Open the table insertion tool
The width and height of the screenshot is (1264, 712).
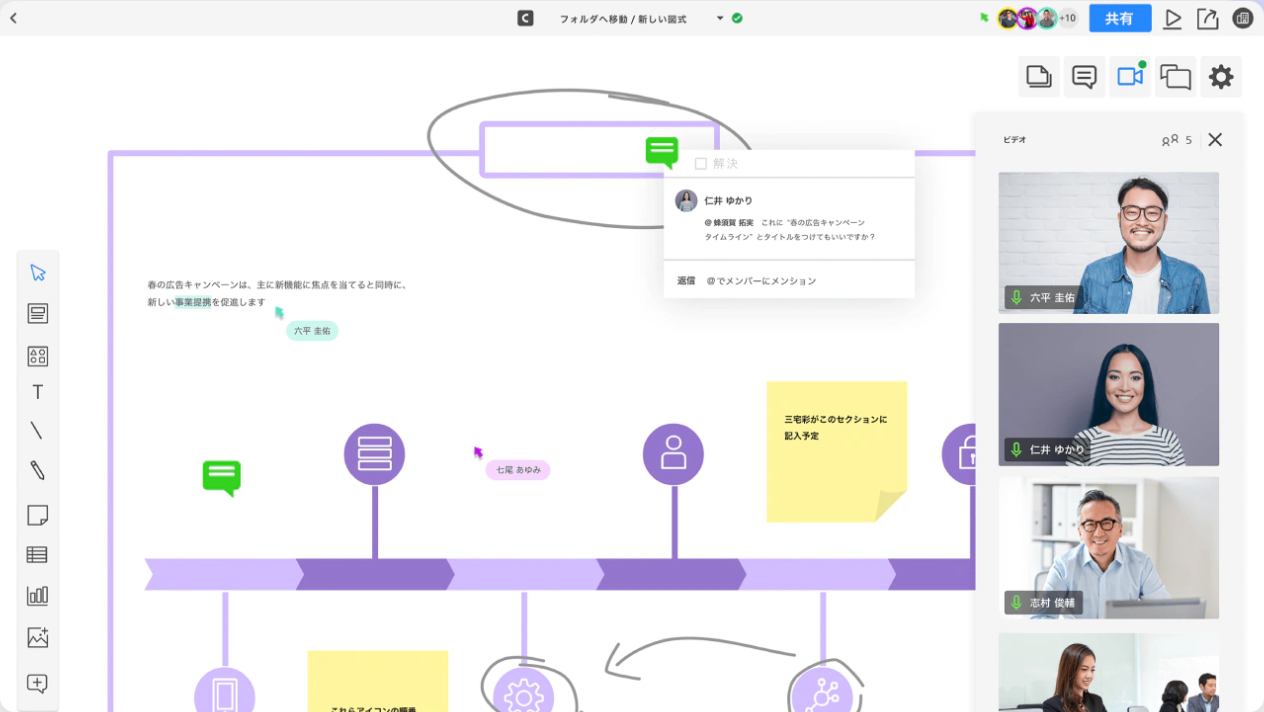click(37, 554)
